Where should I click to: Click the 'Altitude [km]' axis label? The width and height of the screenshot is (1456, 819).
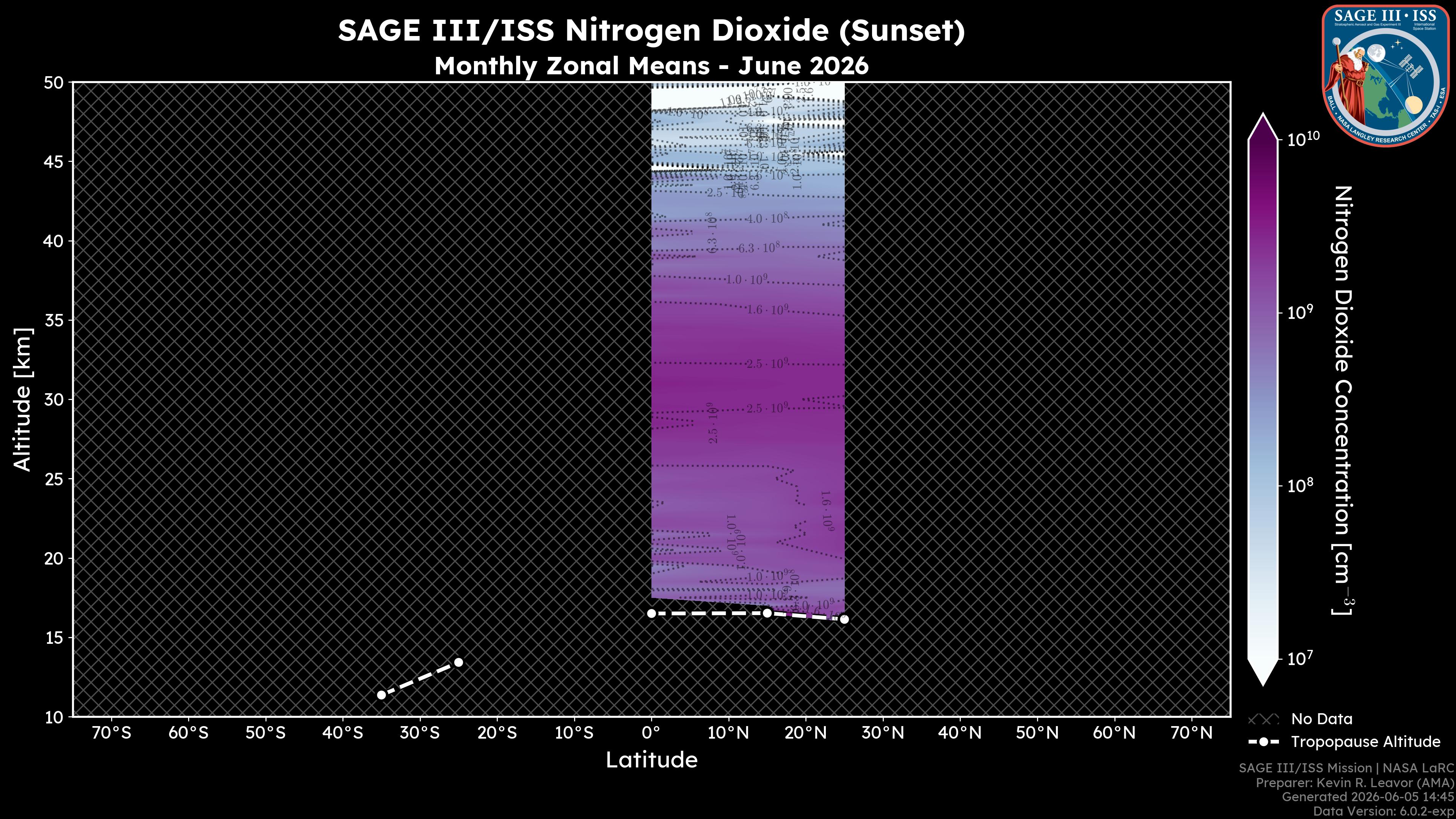pyautogui.click(x=23, y=399)
